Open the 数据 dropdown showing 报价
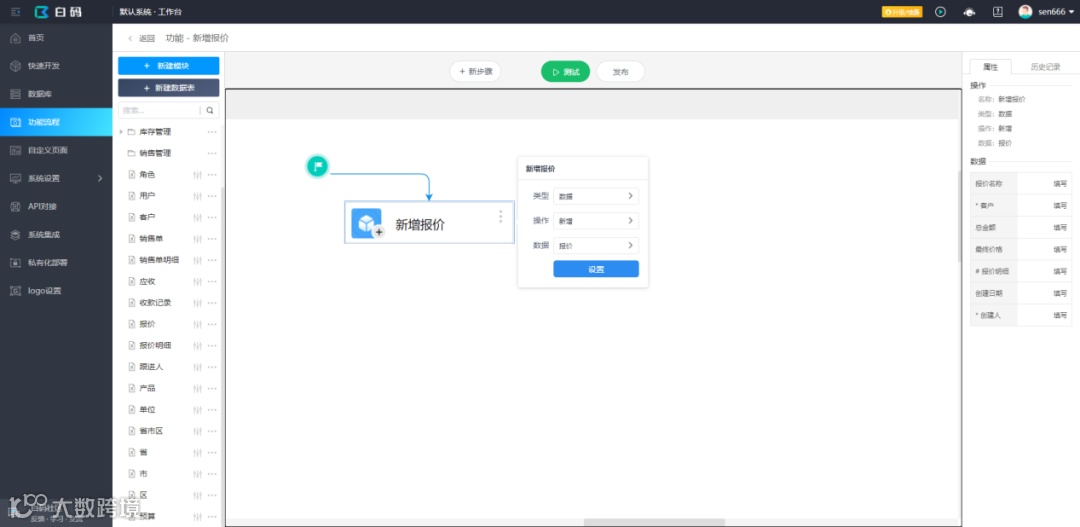 click(x=596, y=246)
